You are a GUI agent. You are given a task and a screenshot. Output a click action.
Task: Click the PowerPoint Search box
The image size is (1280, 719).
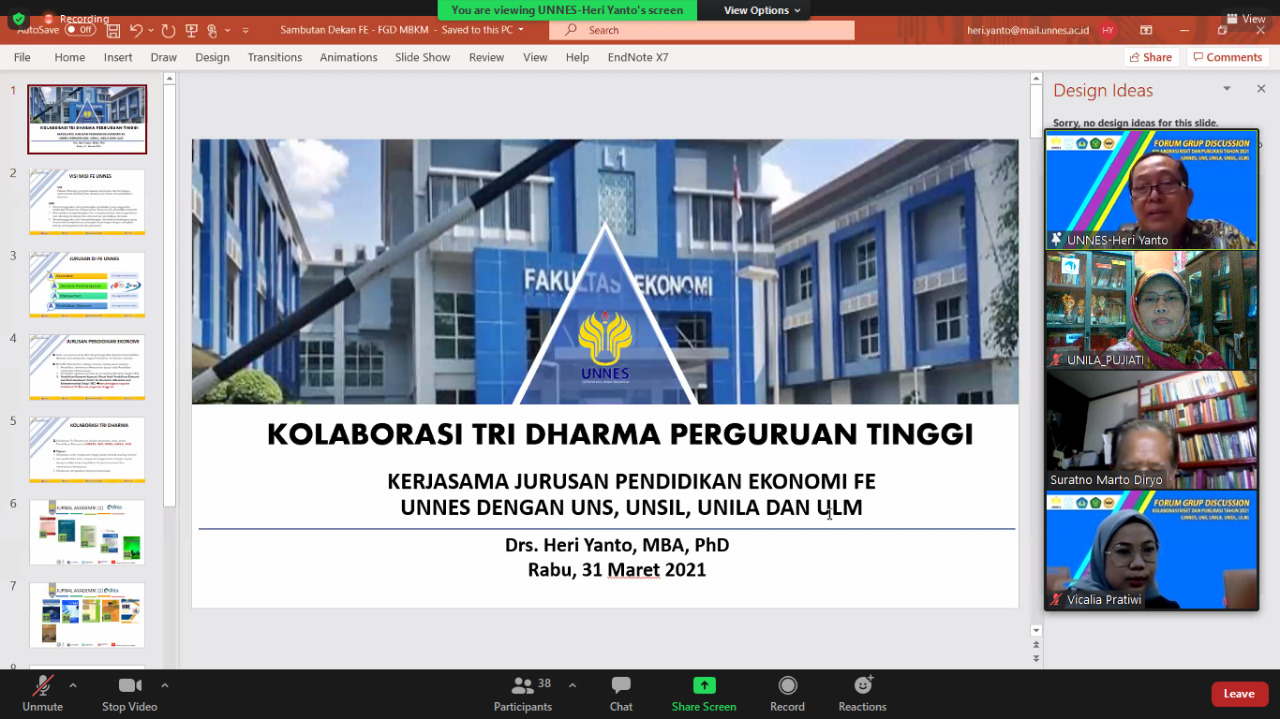pos(701,30)
